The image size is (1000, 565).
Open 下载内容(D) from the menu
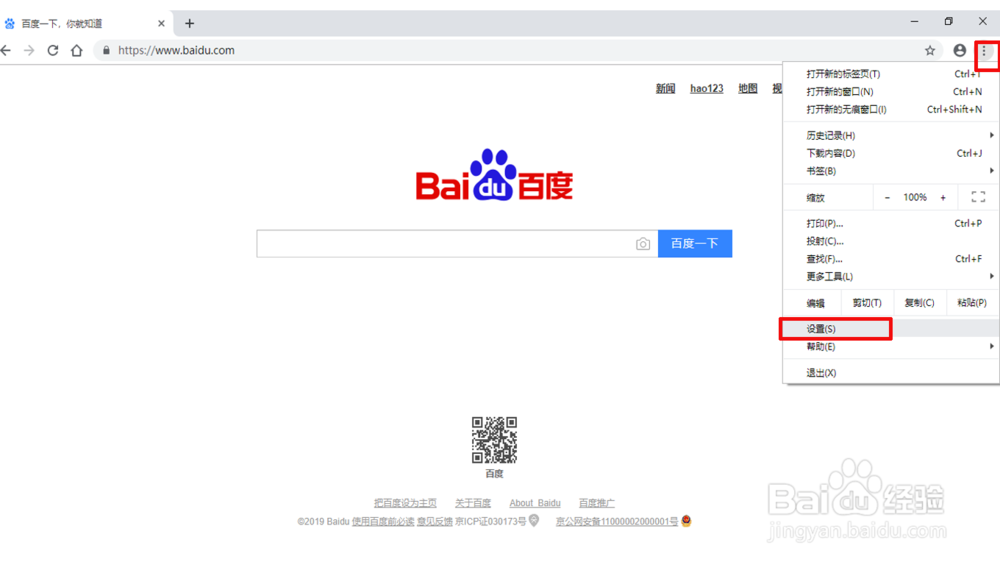892,153
